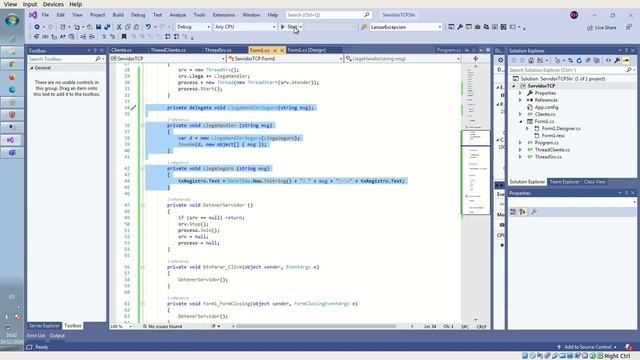Switch to the ThreadSrv.cs tab

[218, 50]
